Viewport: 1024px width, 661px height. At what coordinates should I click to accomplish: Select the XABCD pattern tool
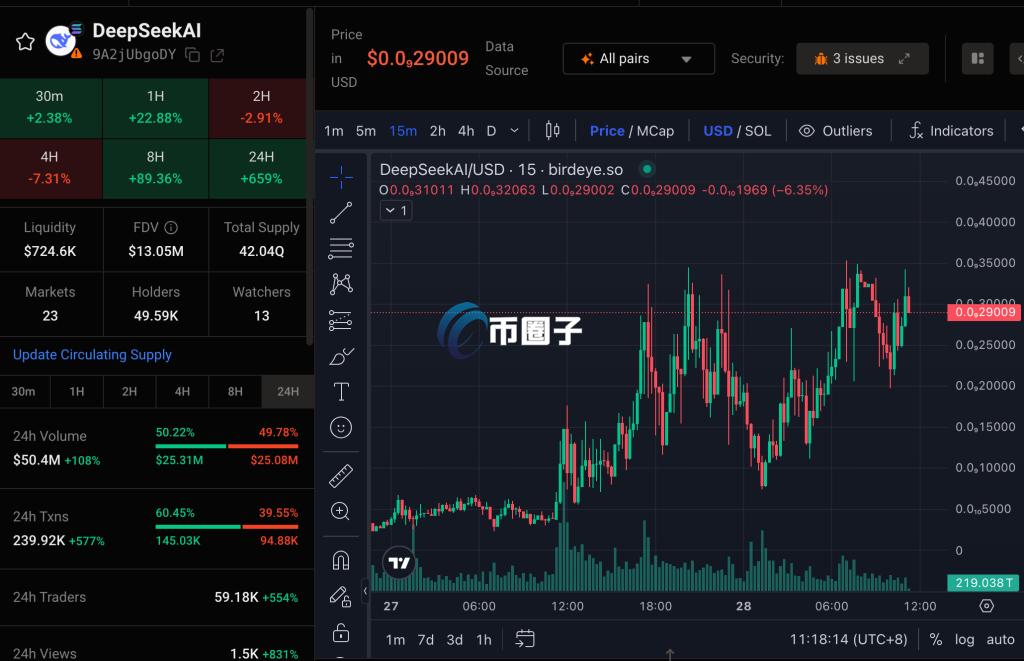pyautogui.click(x=341, y=284)
